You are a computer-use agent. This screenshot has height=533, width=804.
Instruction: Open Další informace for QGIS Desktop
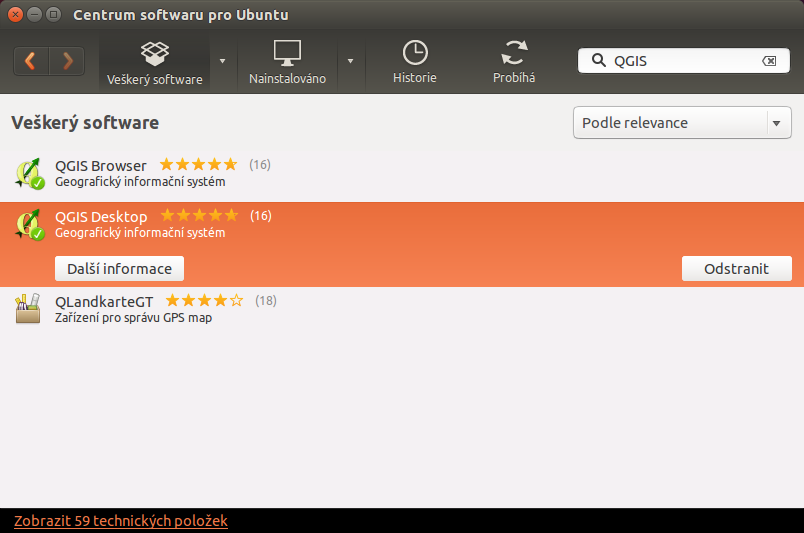point(119,269)
